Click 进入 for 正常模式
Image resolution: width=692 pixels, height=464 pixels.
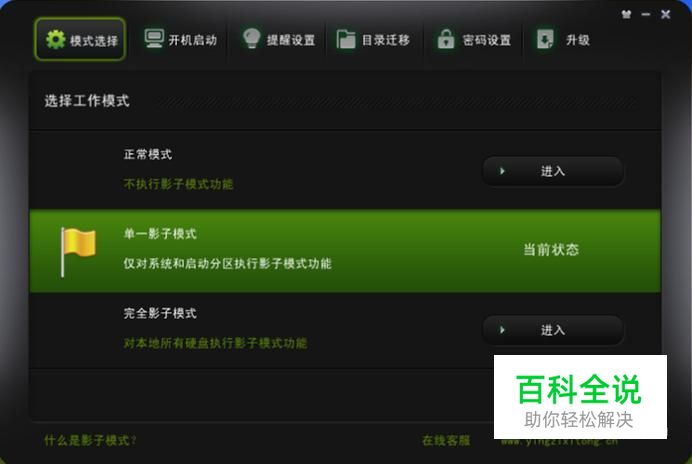(553, 171)
